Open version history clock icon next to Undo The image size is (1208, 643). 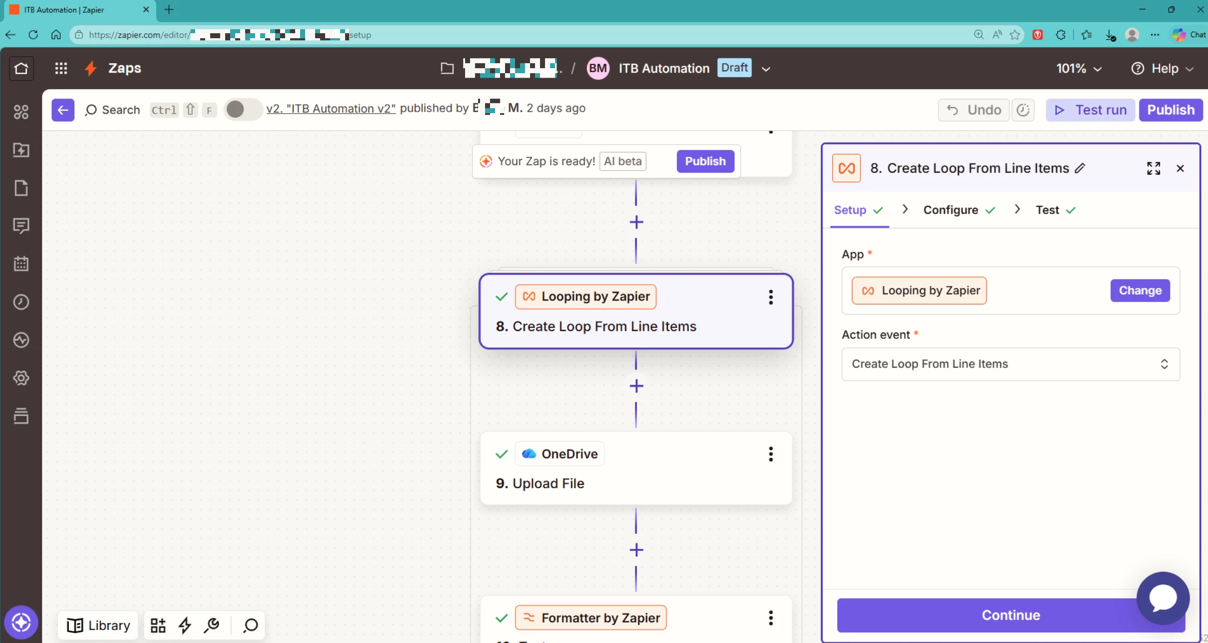point(1023,110)
